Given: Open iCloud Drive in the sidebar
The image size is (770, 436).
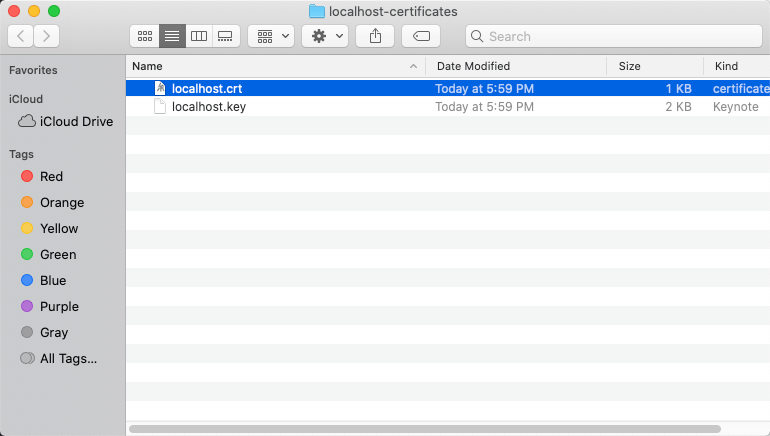Looking at the screenshot, I should point(65,121).
